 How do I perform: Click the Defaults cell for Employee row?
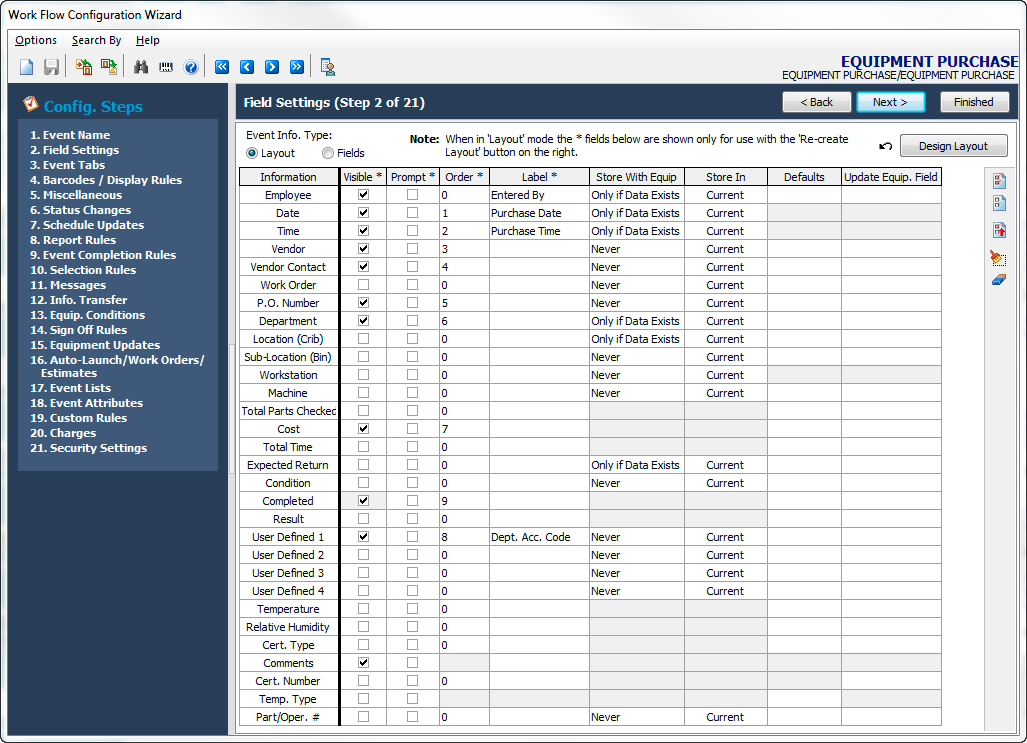(x=804, y=195)
